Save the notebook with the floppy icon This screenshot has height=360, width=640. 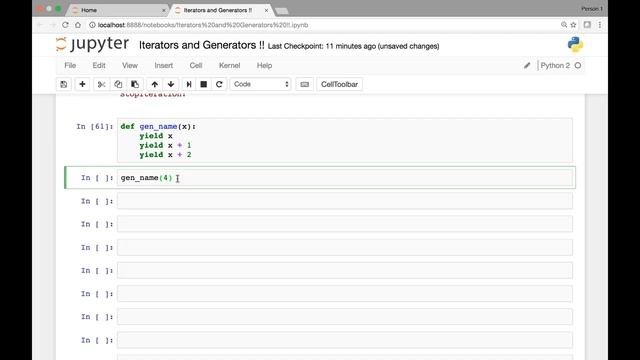coord(64,84)
